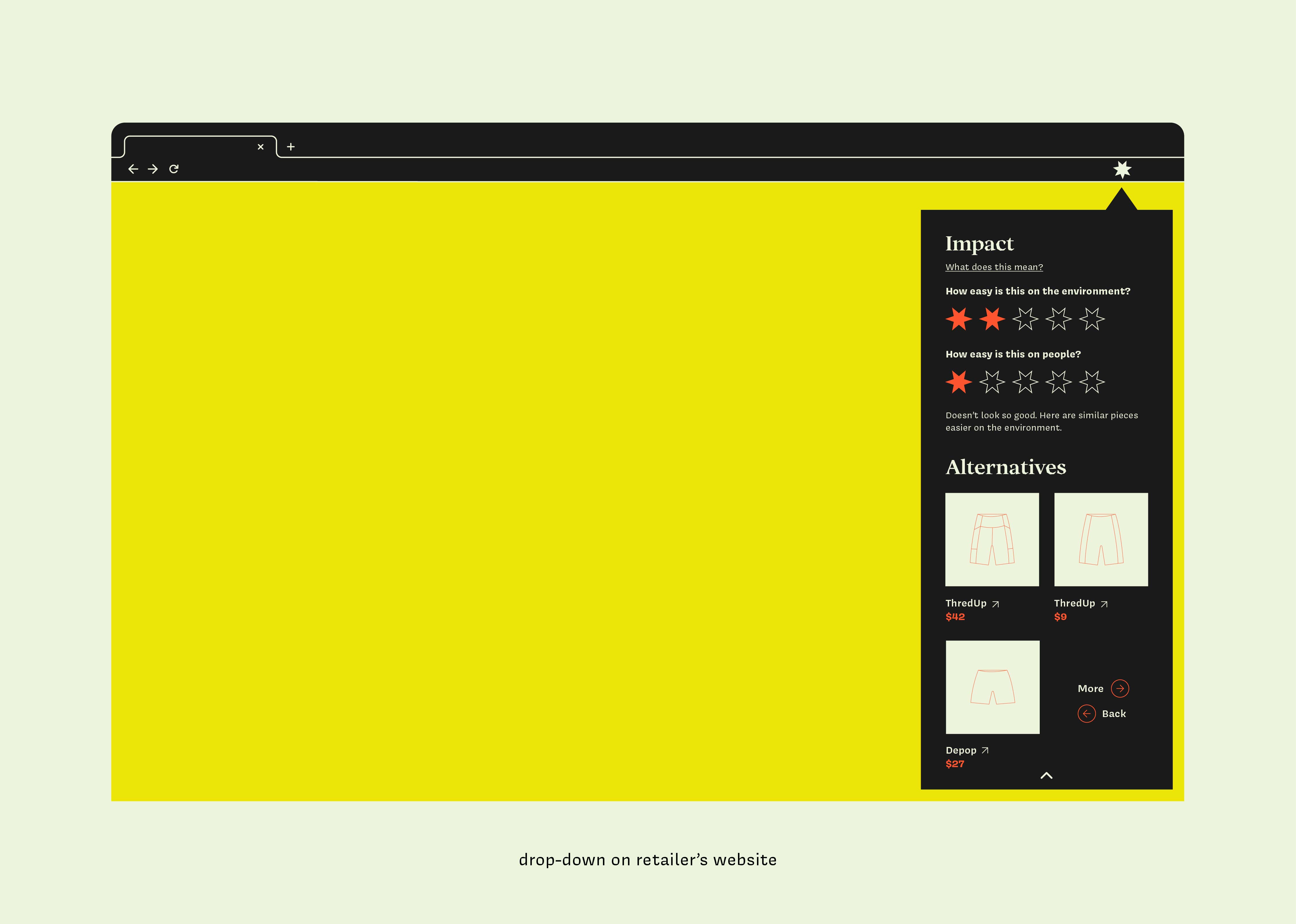This screenshot has width=1296, height=924.
Task: Select the empty browser tab
Action: (191, 147)
